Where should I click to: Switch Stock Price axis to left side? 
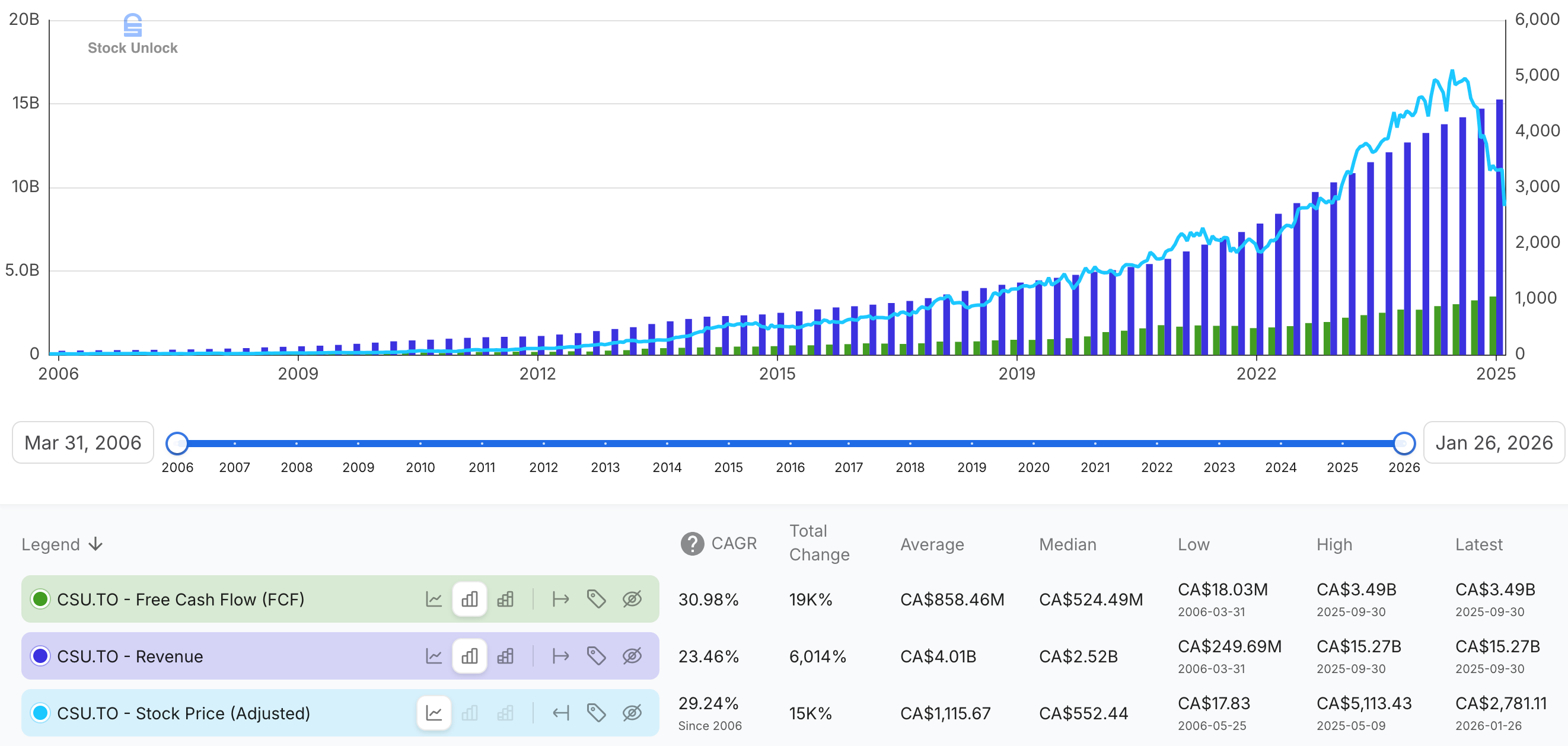(560, 713)
